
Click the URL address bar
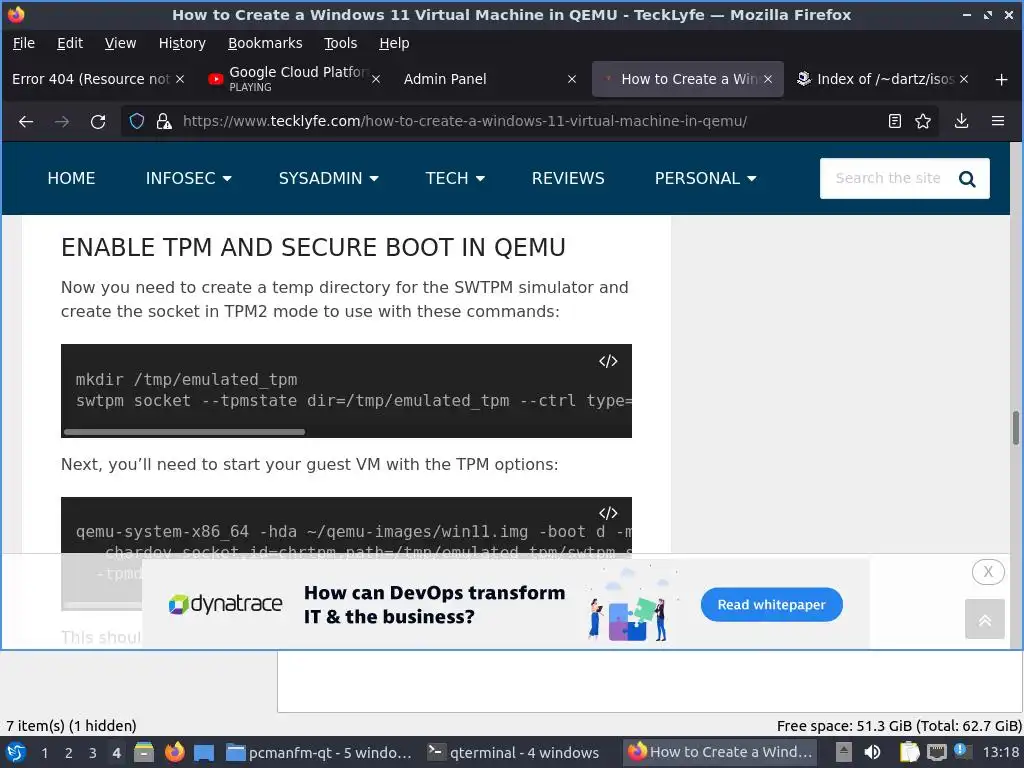point(529,121)
